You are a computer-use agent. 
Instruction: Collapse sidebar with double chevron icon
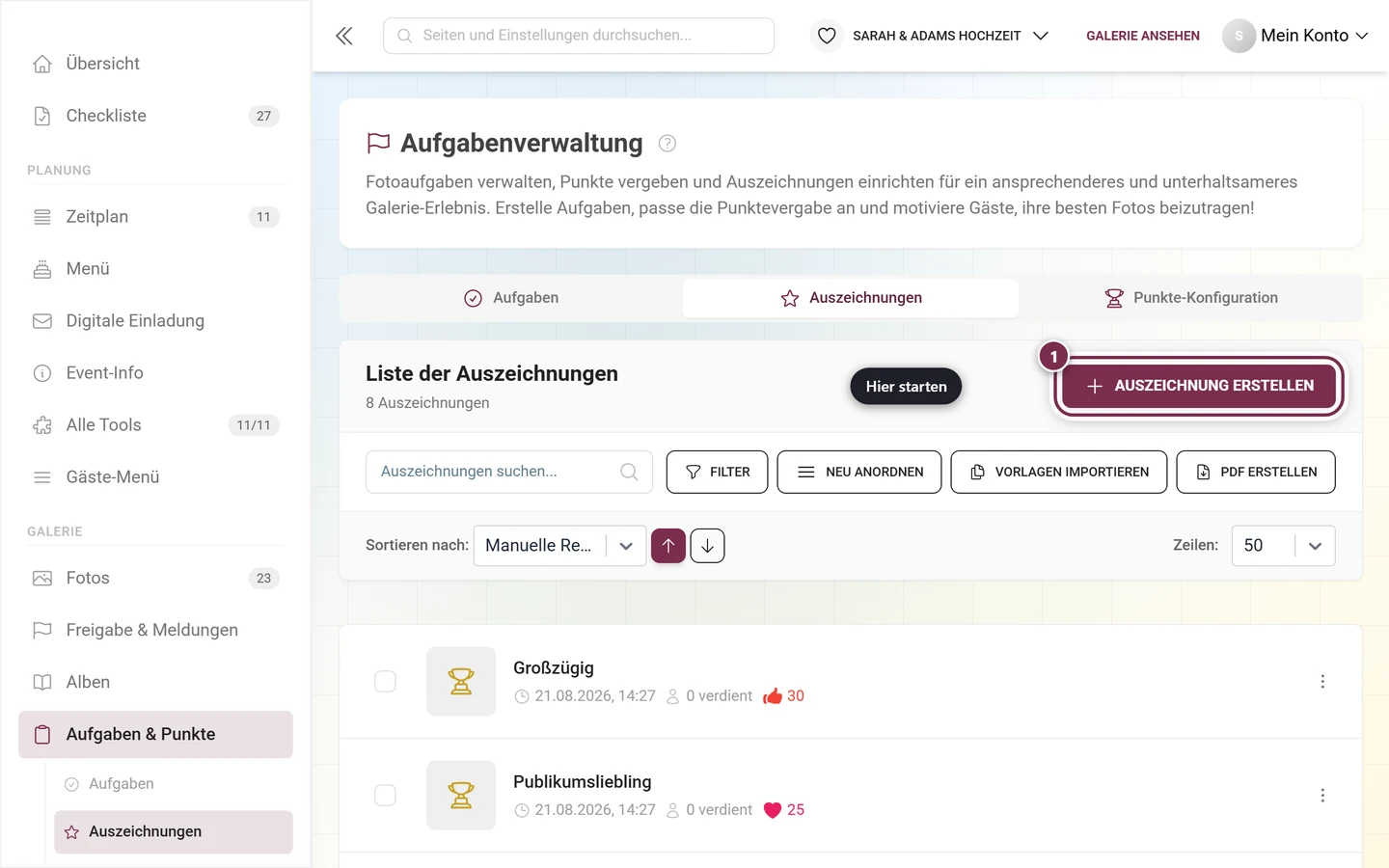[344, 36]
